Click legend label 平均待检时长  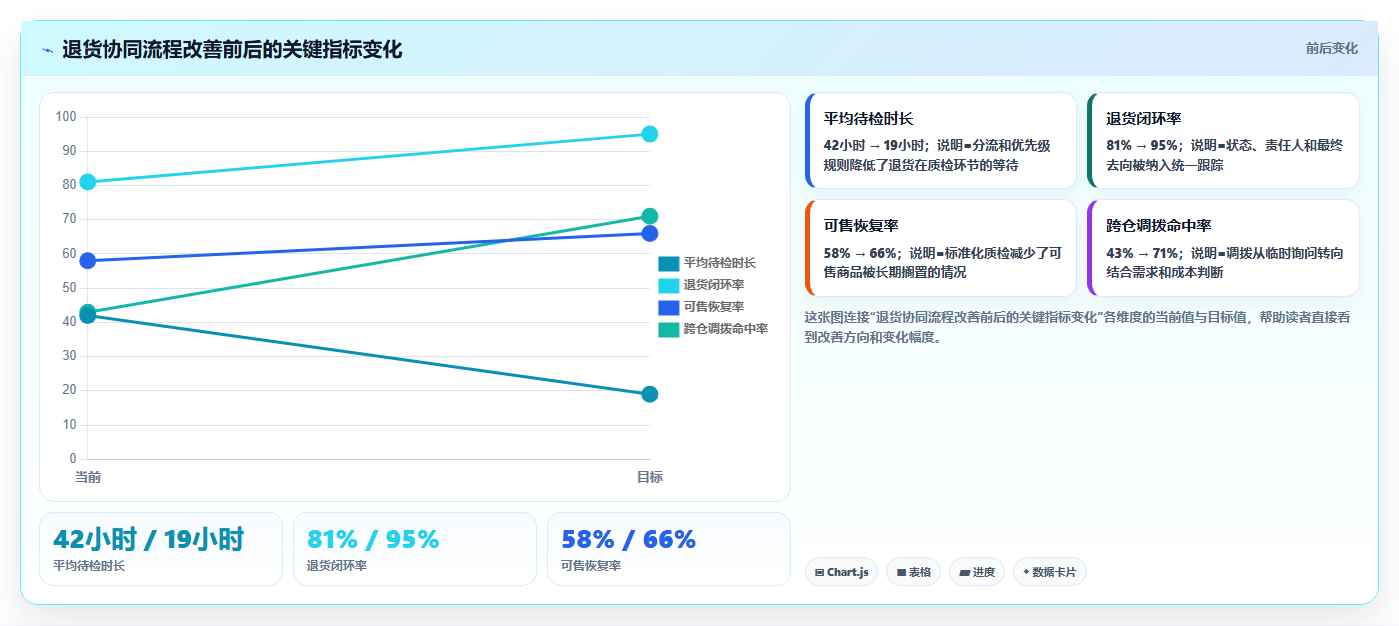pos(720,263)
